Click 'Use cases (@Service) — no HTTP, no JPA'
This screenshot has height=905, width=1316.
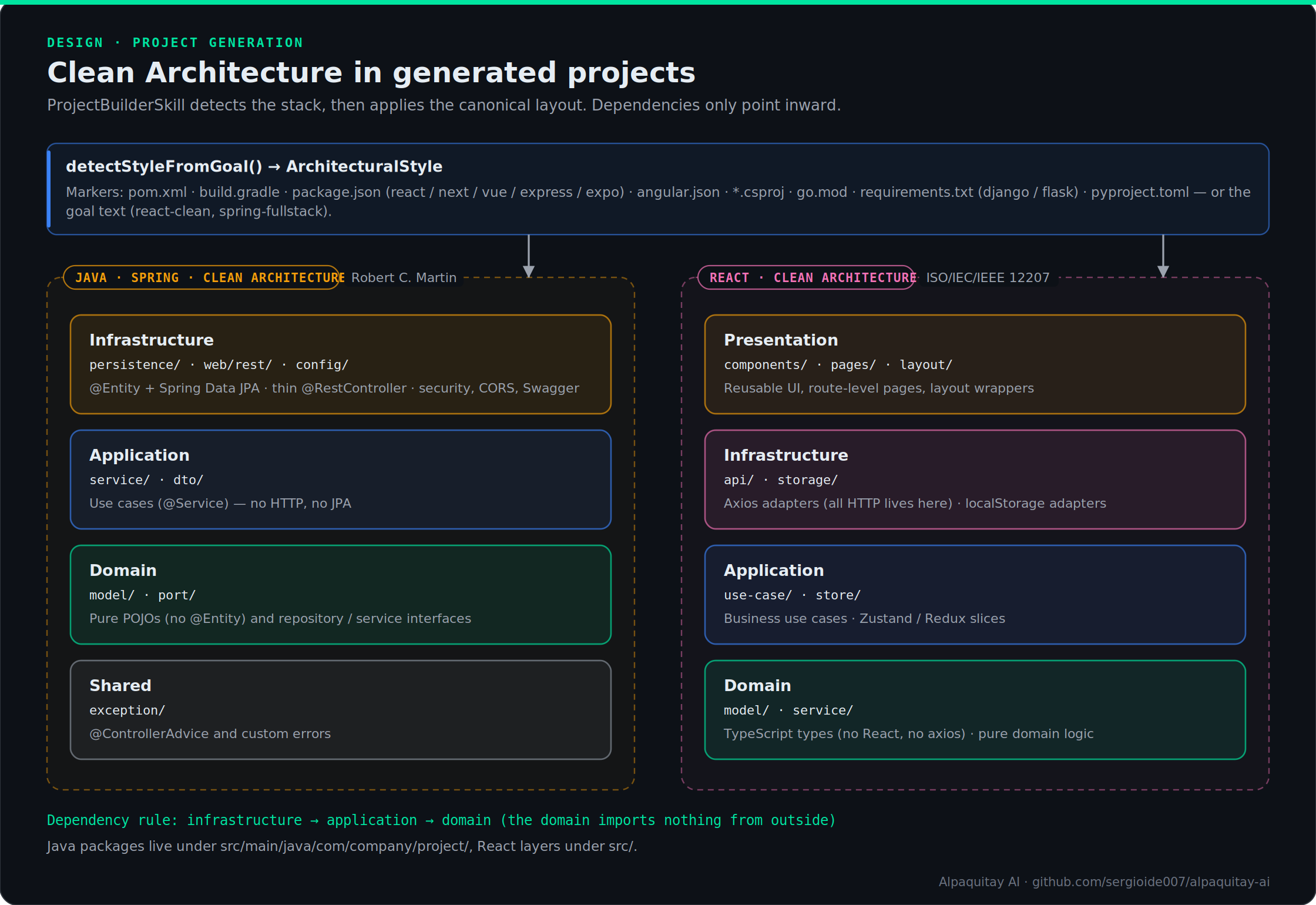[220, 504]
